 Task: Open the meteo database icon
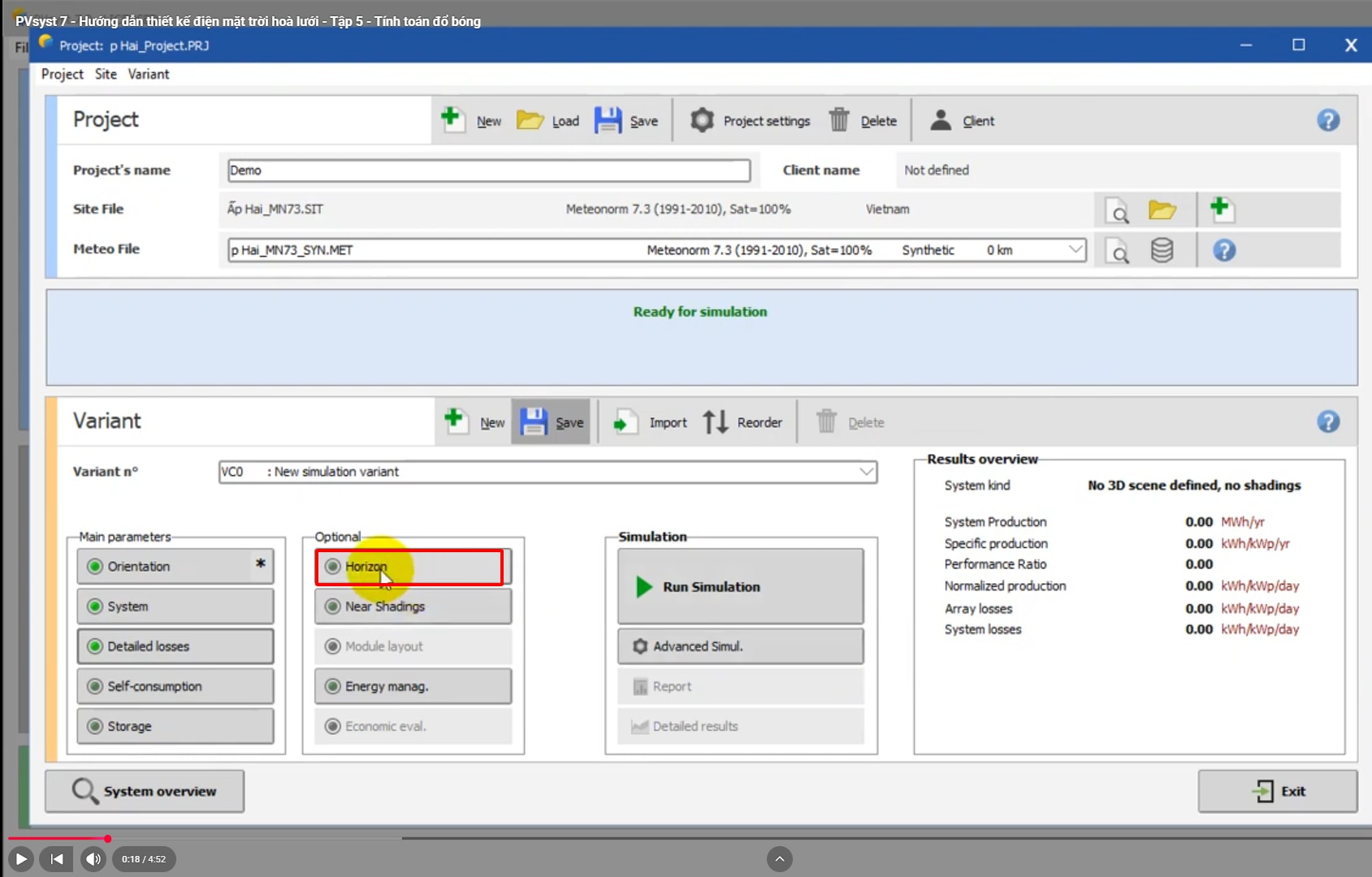coord(1162,250)
